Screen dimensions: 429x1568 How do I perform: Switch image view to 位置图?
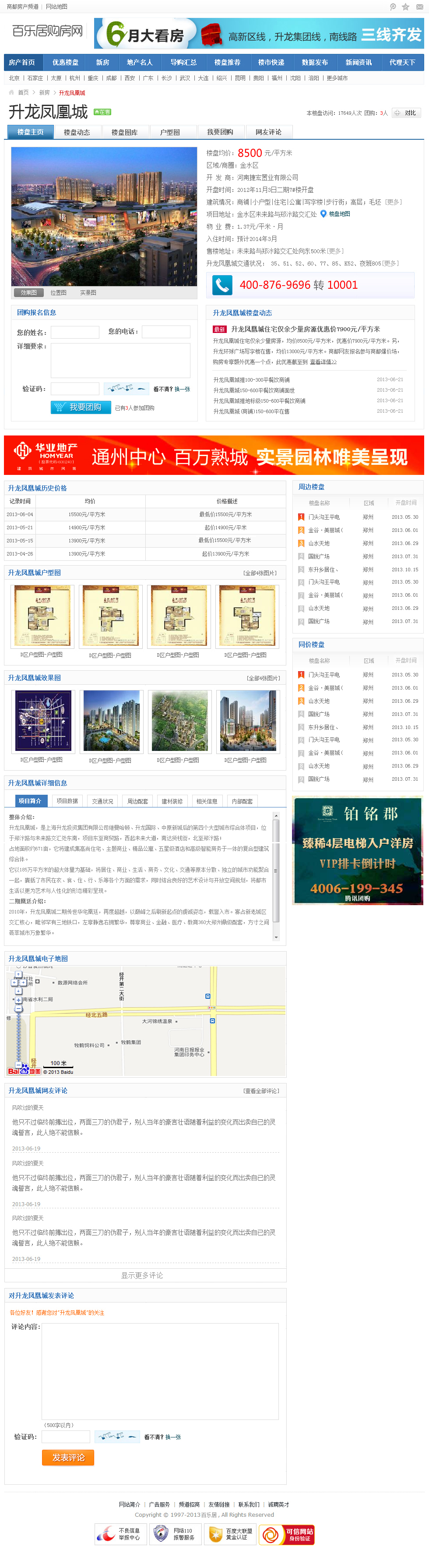tap(58, 293)
